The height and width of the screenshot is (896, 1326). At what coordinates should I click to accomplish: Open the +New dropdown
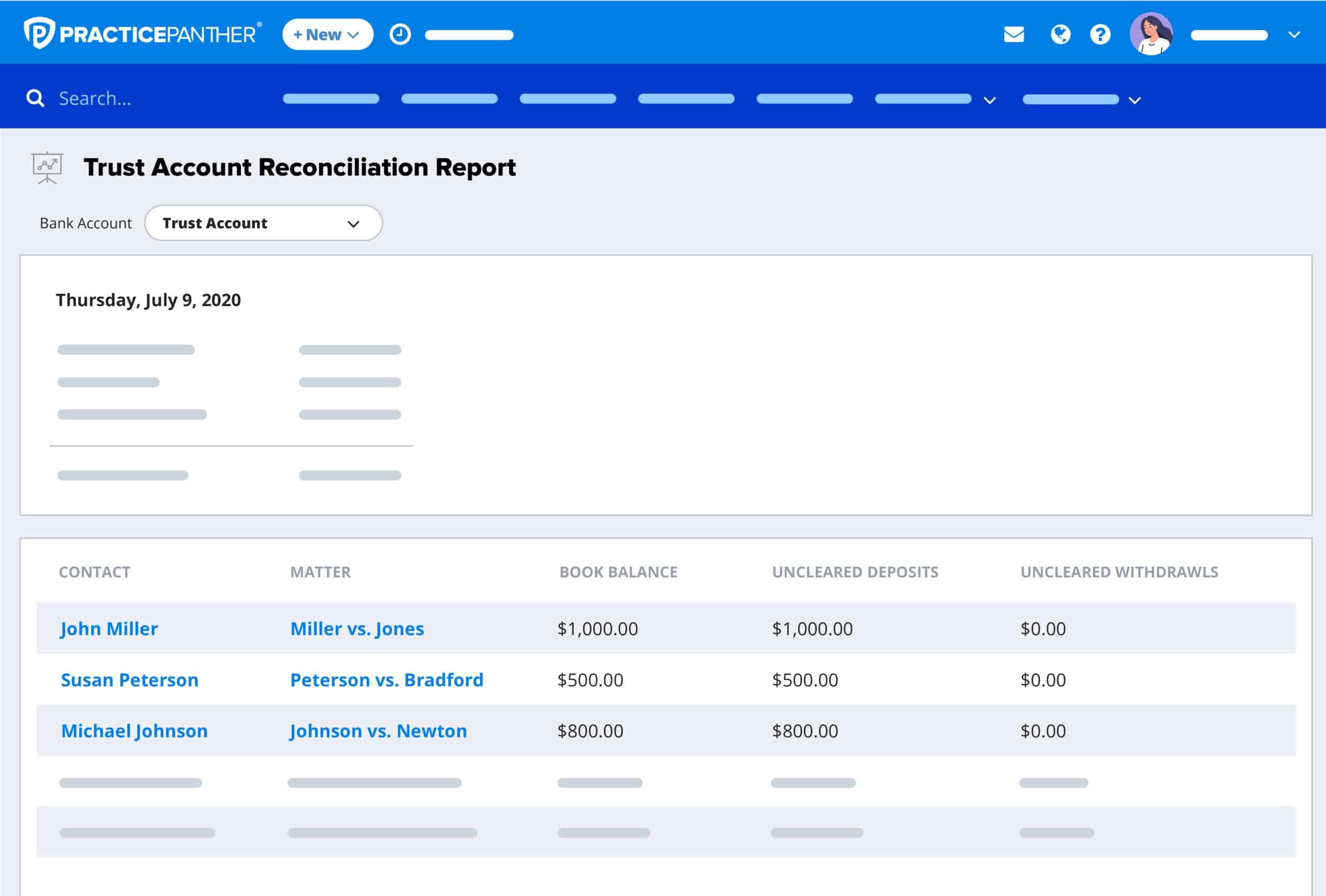pyautogui.click(x=327, y=34)
